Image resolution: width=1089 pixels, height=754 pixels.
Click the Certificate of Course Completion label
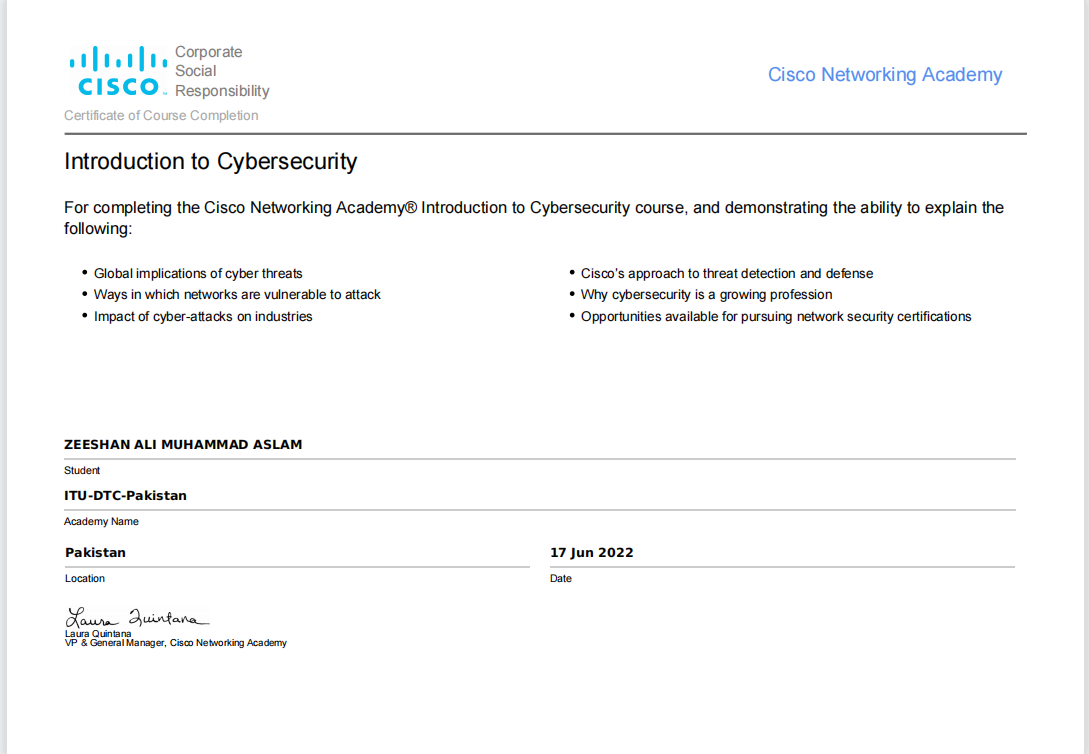(x=161, y=115)
